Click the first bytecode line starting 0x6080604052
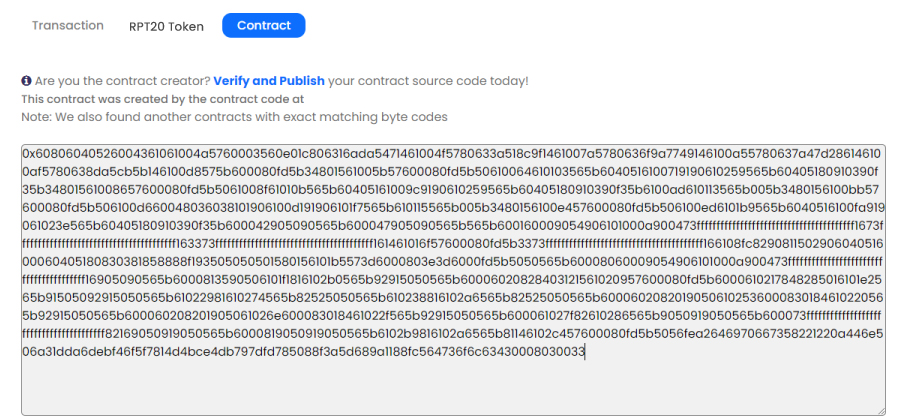This screenshot has width=904, height=420. 451,154
